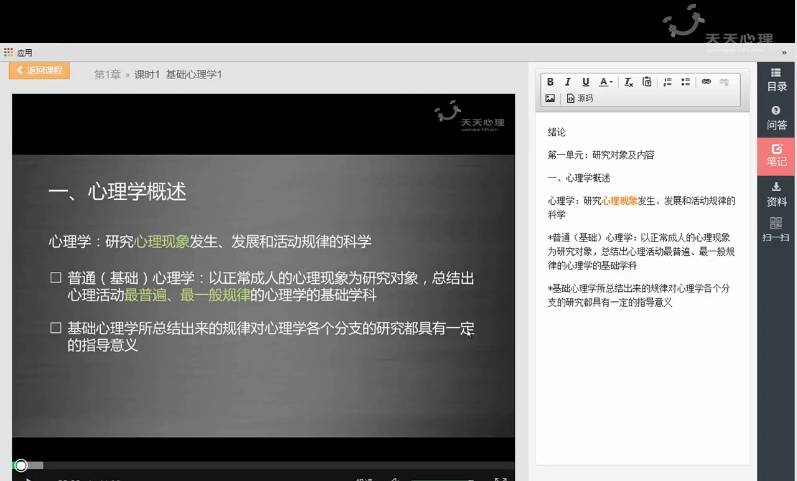Toggle the 源码 source code view
The image size is (797, 481).
580,98
